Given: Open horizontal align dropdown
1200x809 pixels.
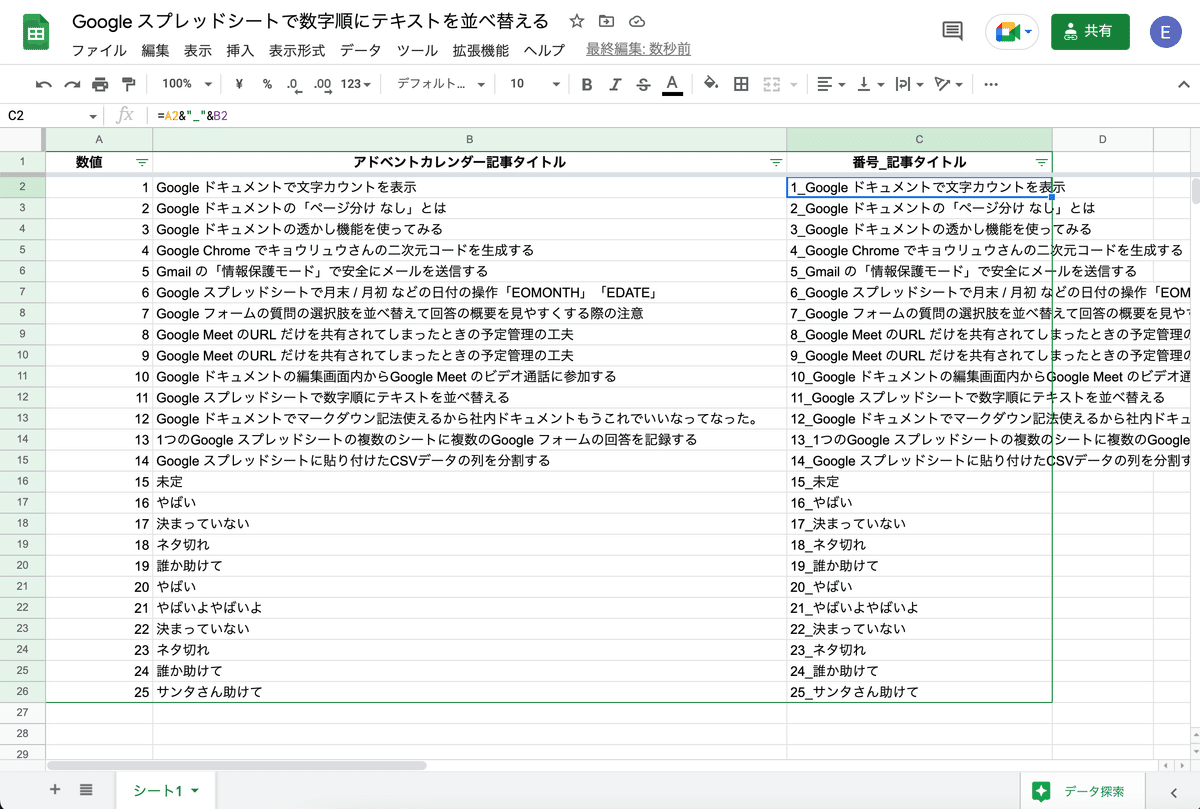Looking at the screenshot, I should point(830,84).
